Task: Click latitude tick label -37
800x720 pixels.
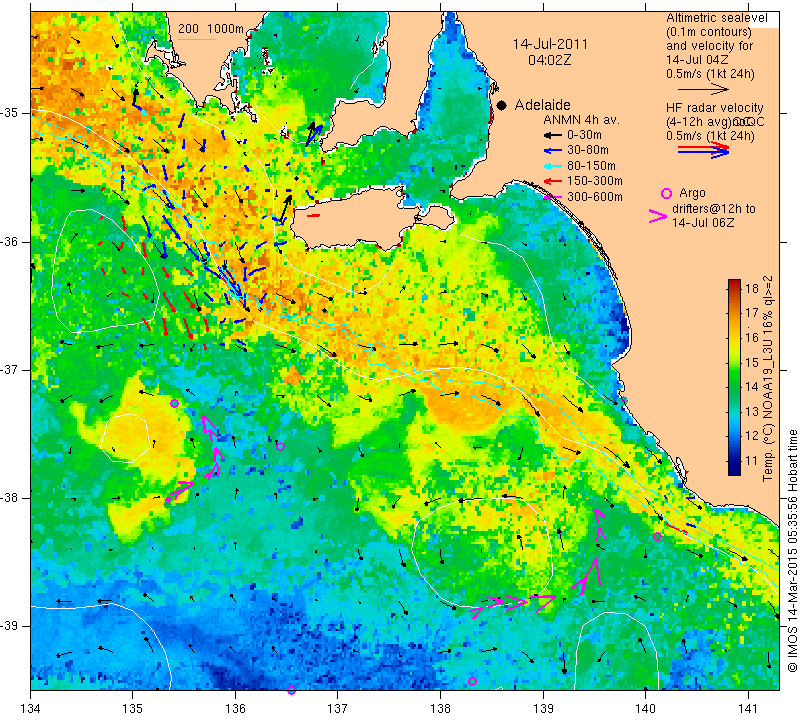Action: [x=10, y=369]
